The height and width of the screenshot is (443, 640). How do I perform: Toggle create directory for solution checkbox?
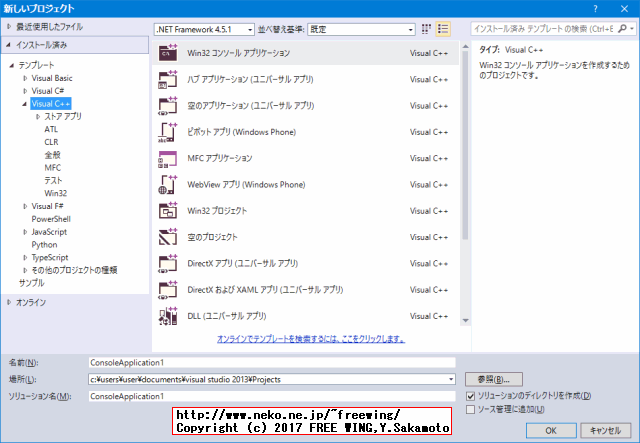click(471, 396)
